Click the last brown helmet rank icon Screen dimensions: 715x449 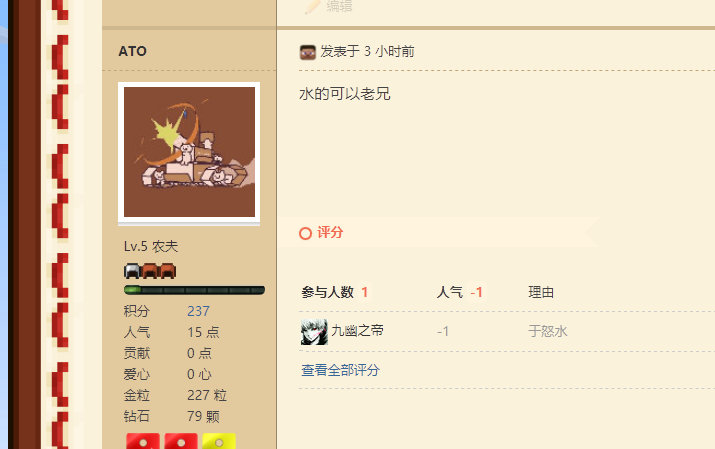tap(168, 271)
